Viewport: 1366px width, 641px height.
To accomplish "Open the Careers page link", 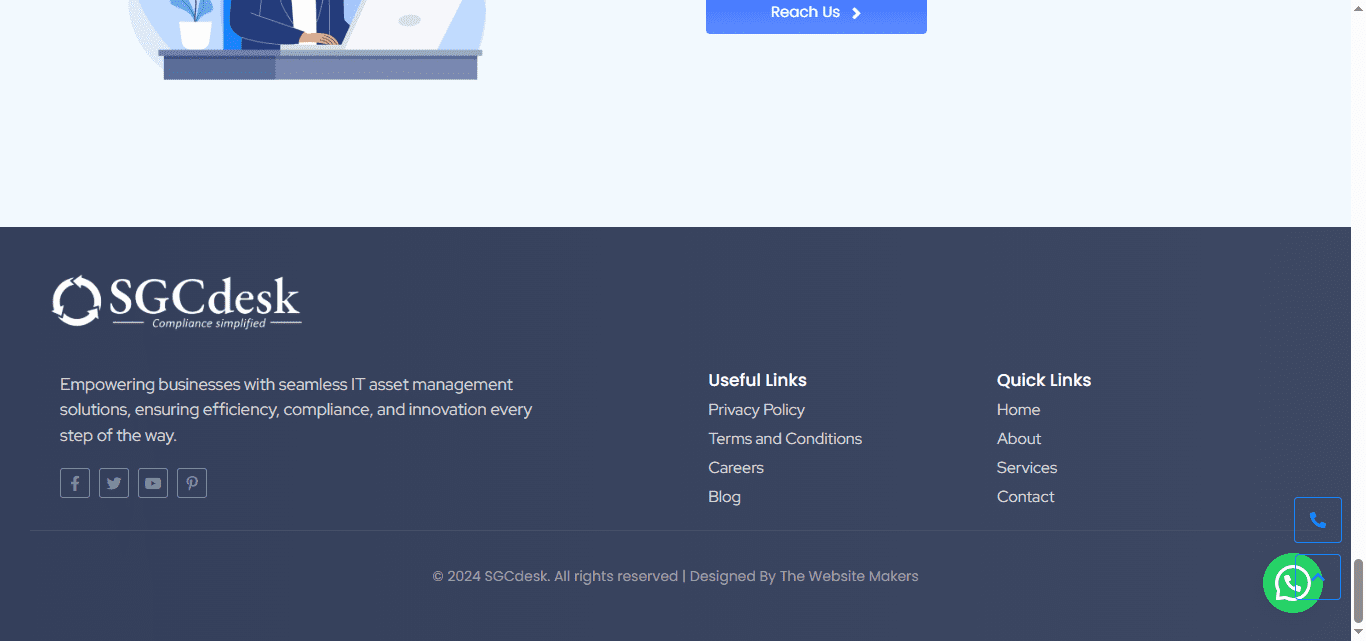I will (735, 468).
